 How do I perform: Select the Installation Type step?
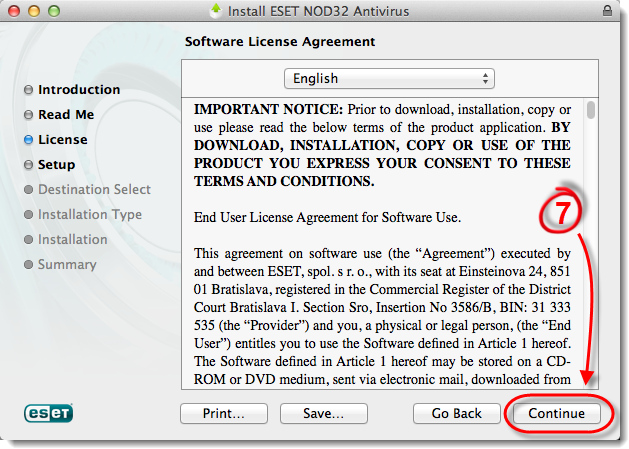(90, 214)
